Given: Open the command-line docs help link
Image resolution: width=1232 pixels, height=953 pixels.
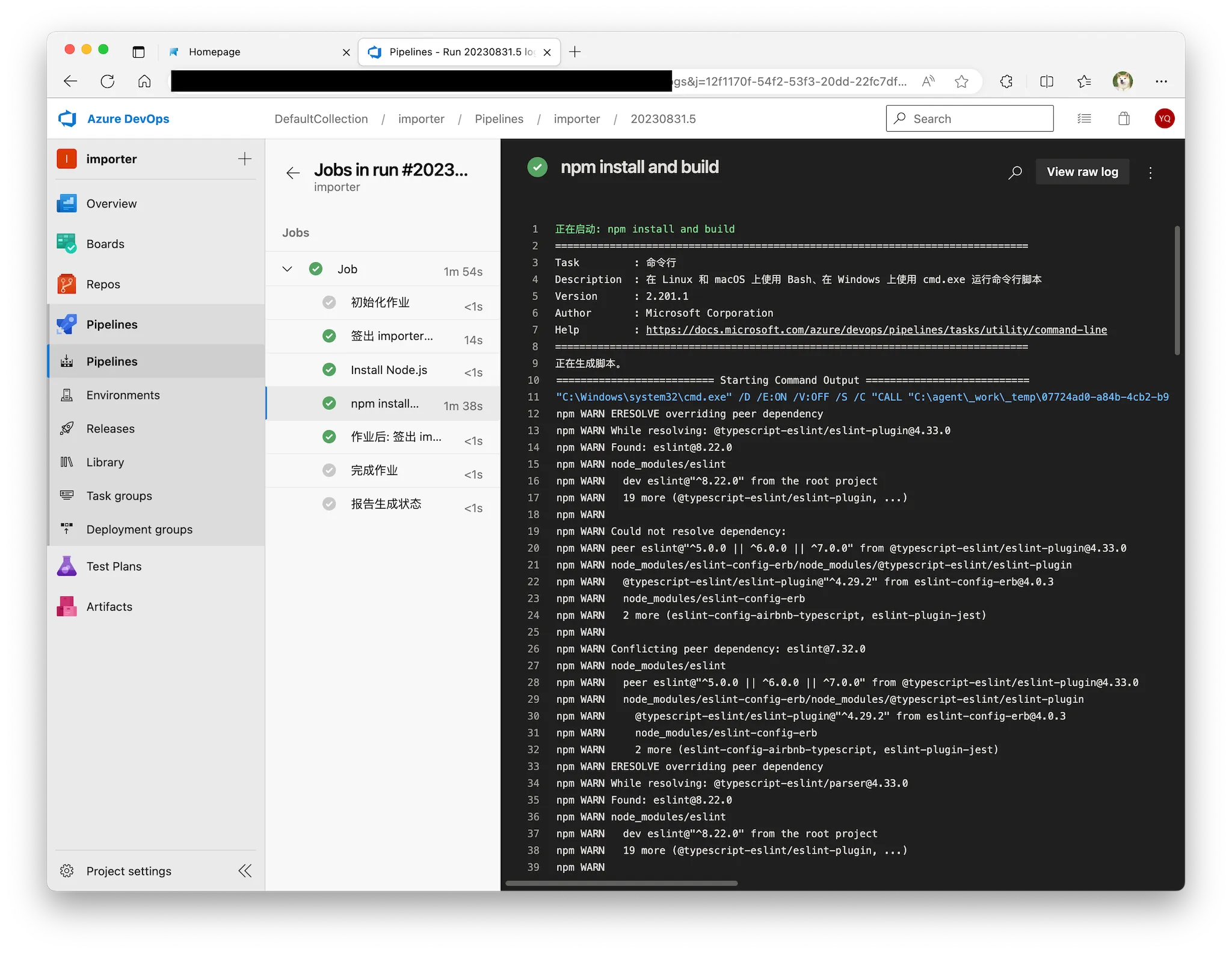Looking at the screenshot, I should (x=876, y=329).
